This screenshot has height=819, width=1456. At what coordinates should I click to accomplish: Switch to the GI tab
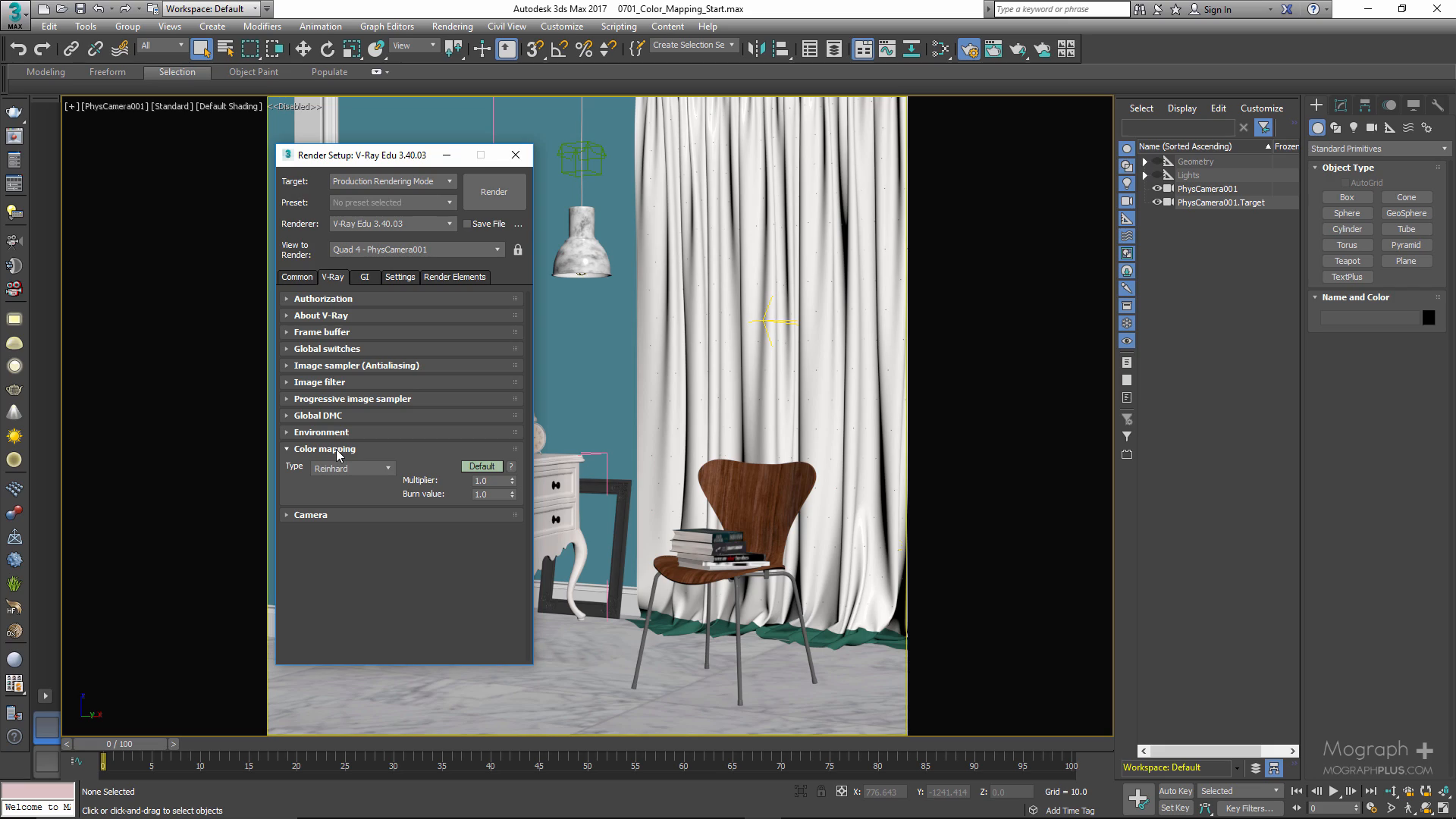tap(365, 277)
